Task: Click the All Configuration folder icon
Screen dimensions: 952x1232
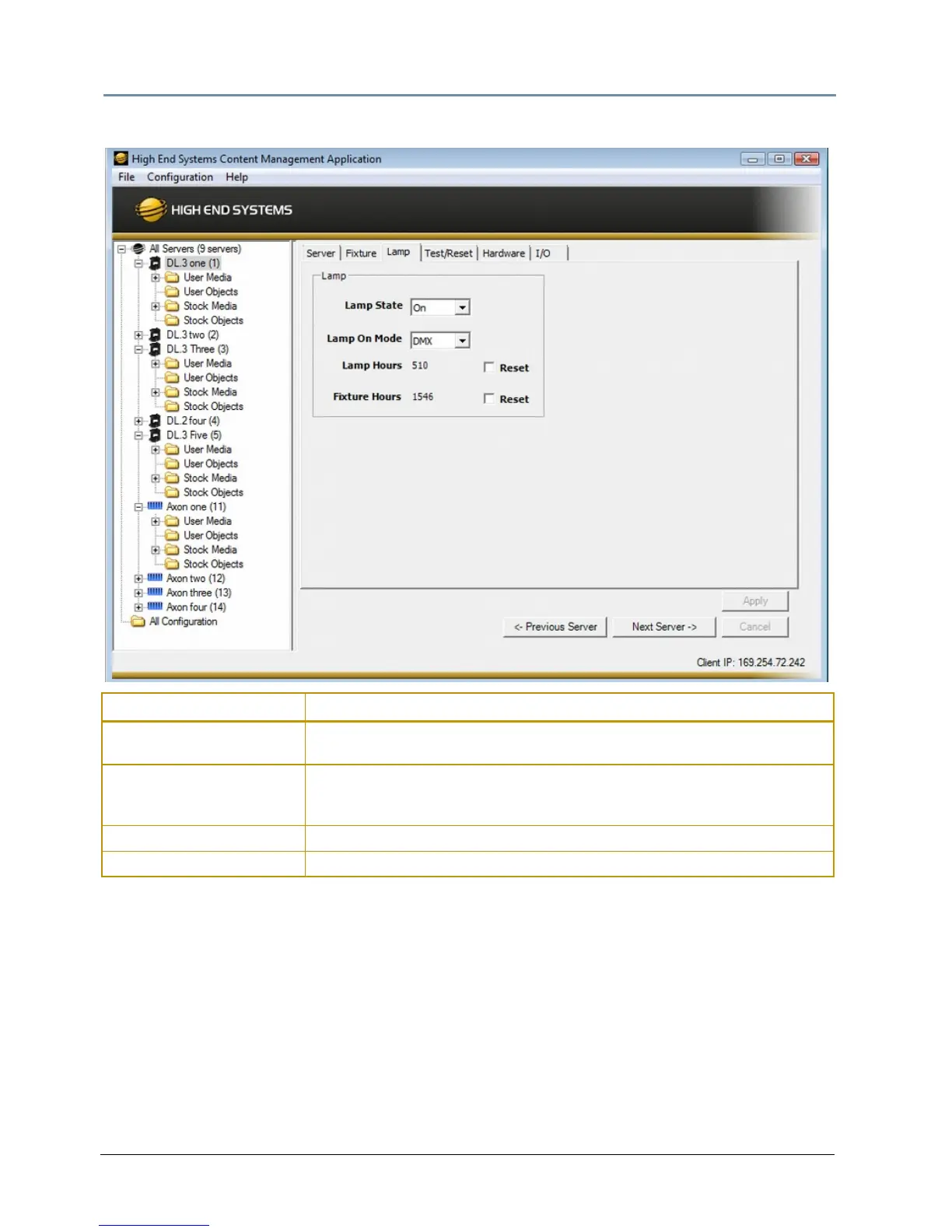Action: 138,621
